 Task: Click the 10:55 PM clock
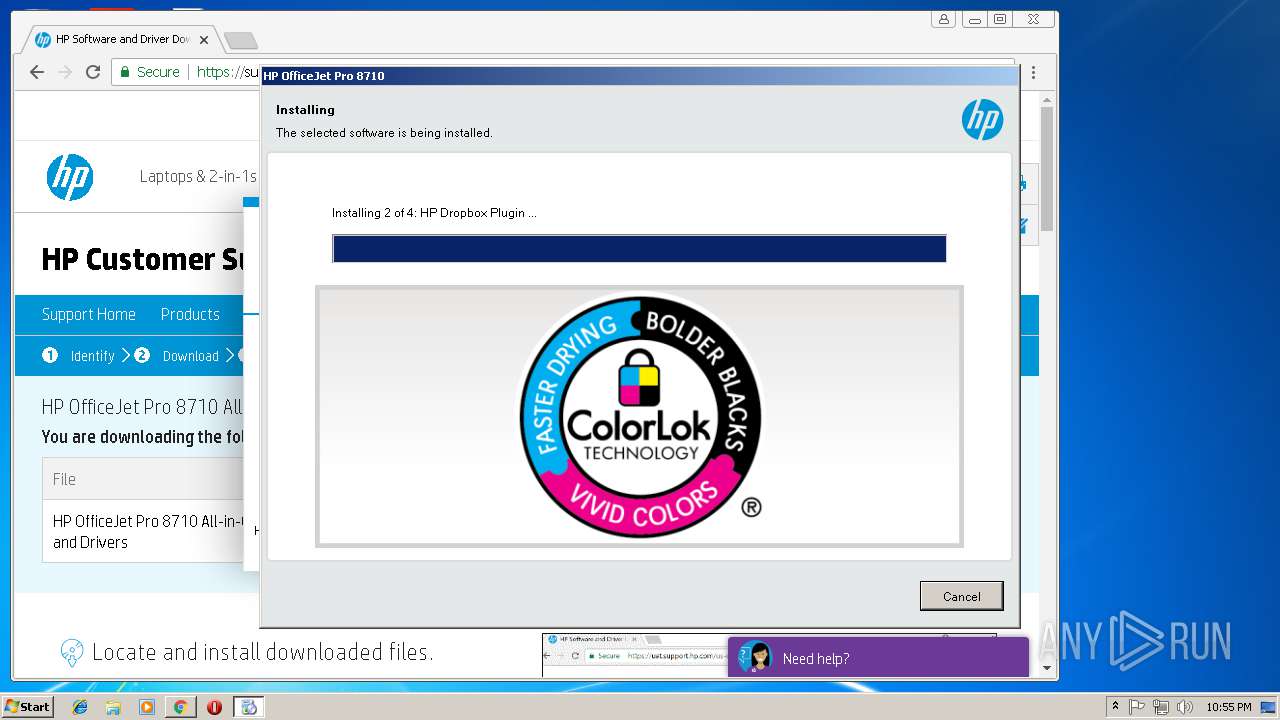click(1228, 707)
